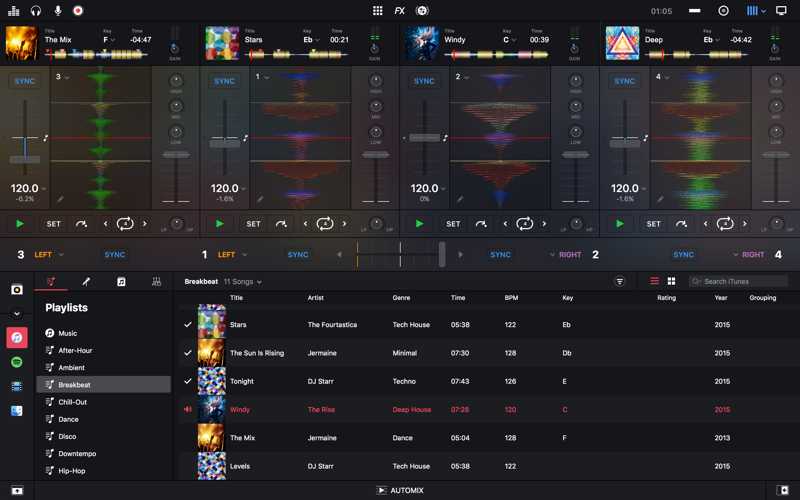This screenshot has height=500, width=800.
Task: Select the playlists tab icon
Action: tap(51, 282)
